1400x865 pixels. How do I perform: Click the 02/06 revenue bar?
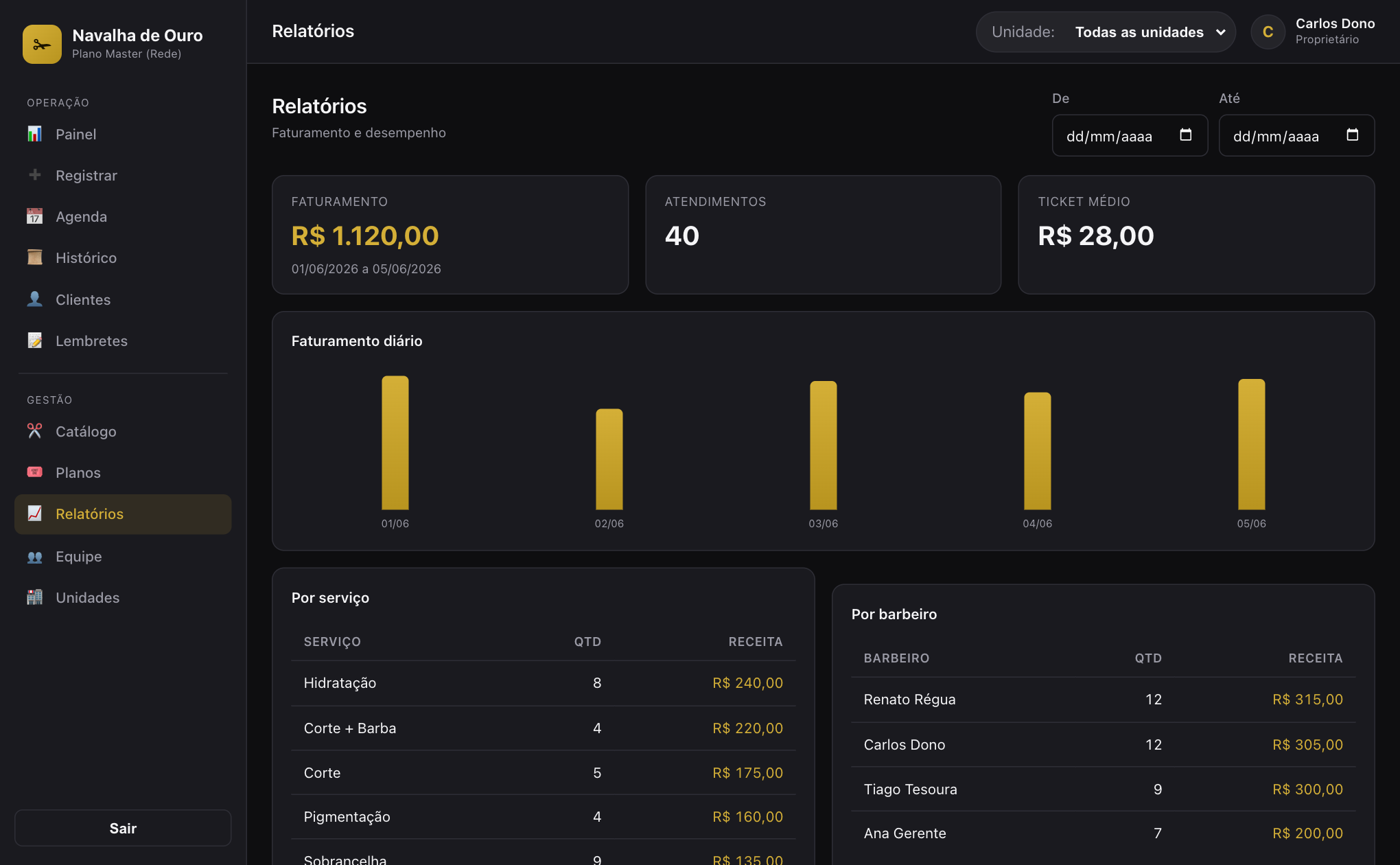(609, 459)
